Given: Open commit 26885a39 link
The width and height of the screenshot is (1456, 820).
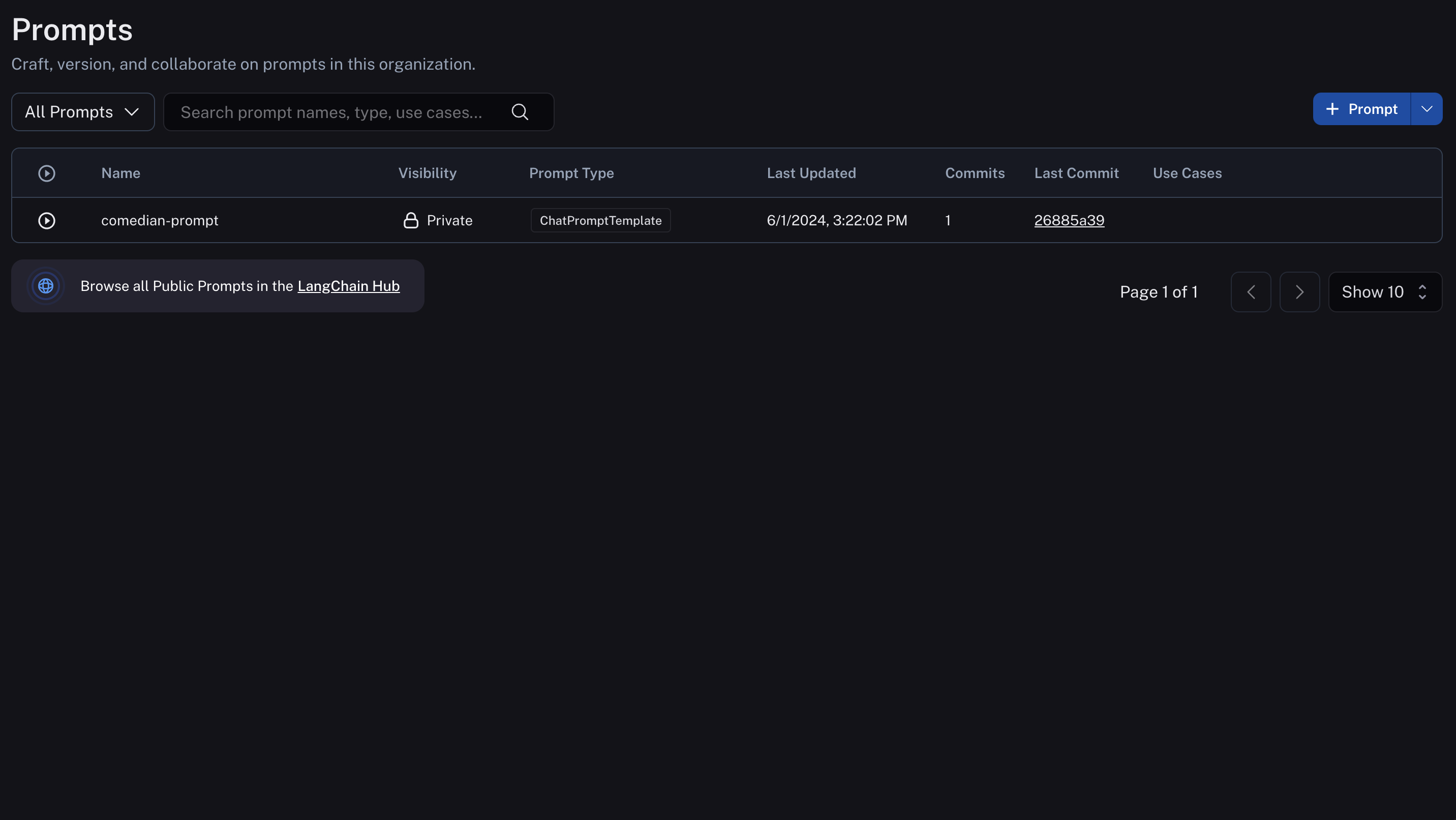Looking at the screenshot, I should tap(1068, 221).
